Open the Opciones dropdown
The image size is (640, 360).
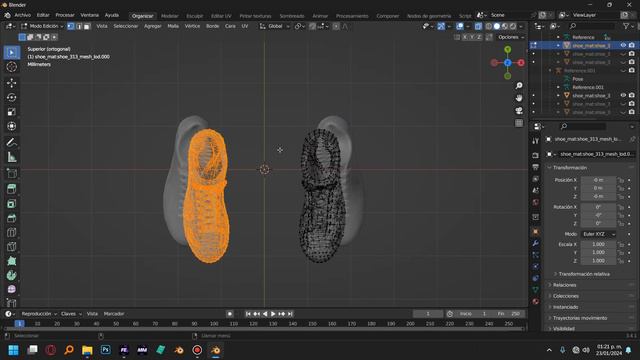click(x=511, y=37)
